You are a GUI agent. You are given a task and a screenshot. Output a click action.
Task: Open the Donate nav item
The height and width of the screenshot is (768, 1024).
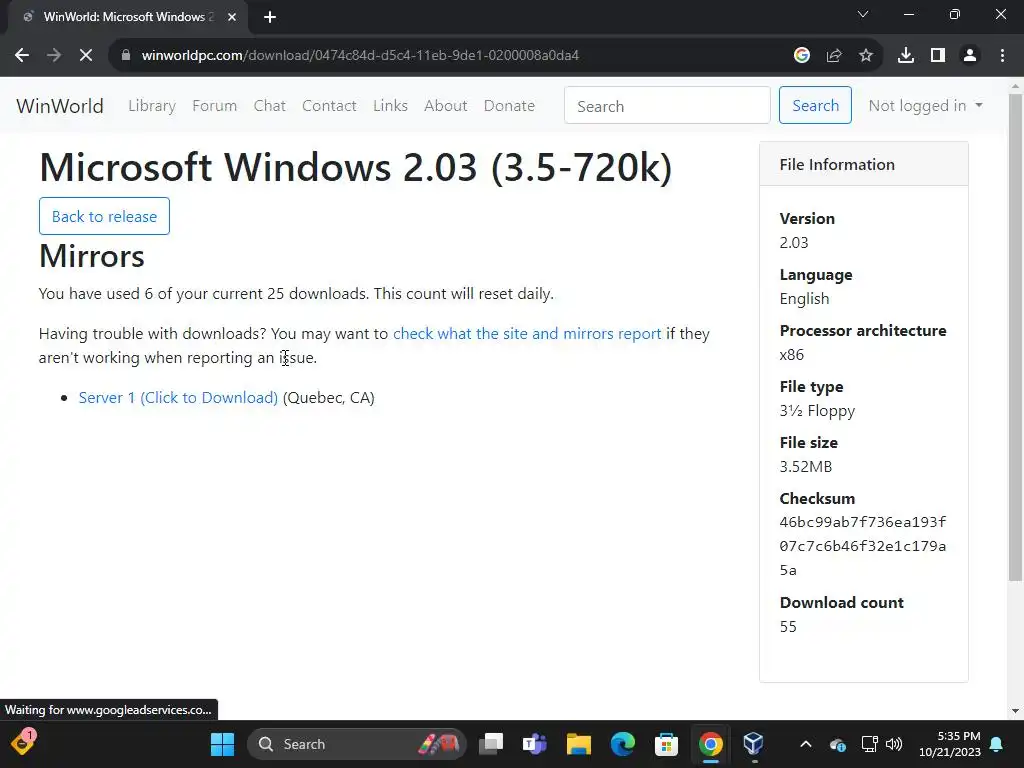[x=509, y=106]
